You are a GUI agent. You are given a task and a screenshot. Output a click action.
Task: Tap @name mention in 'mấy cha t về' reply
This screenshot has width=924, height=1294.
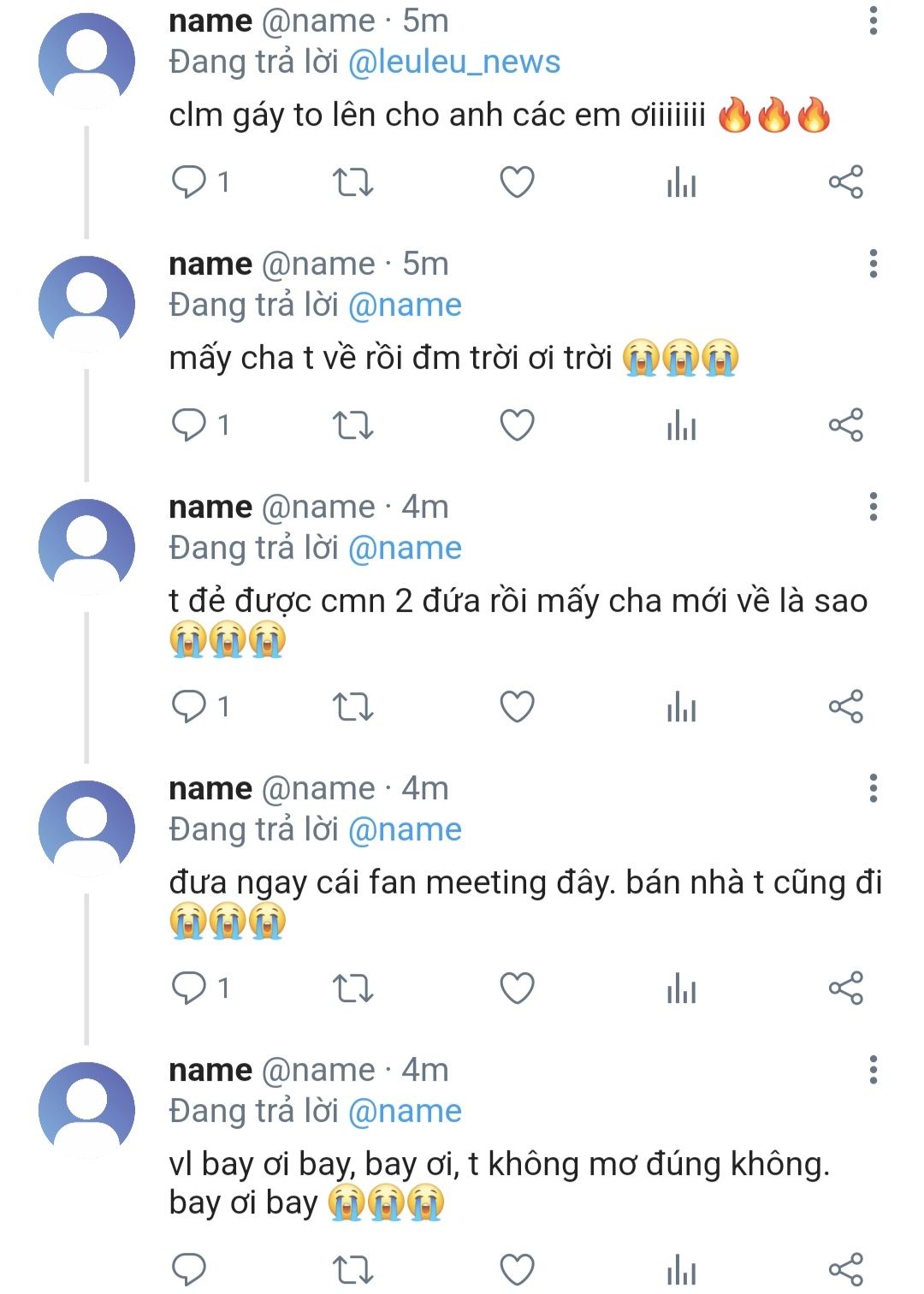405,305
